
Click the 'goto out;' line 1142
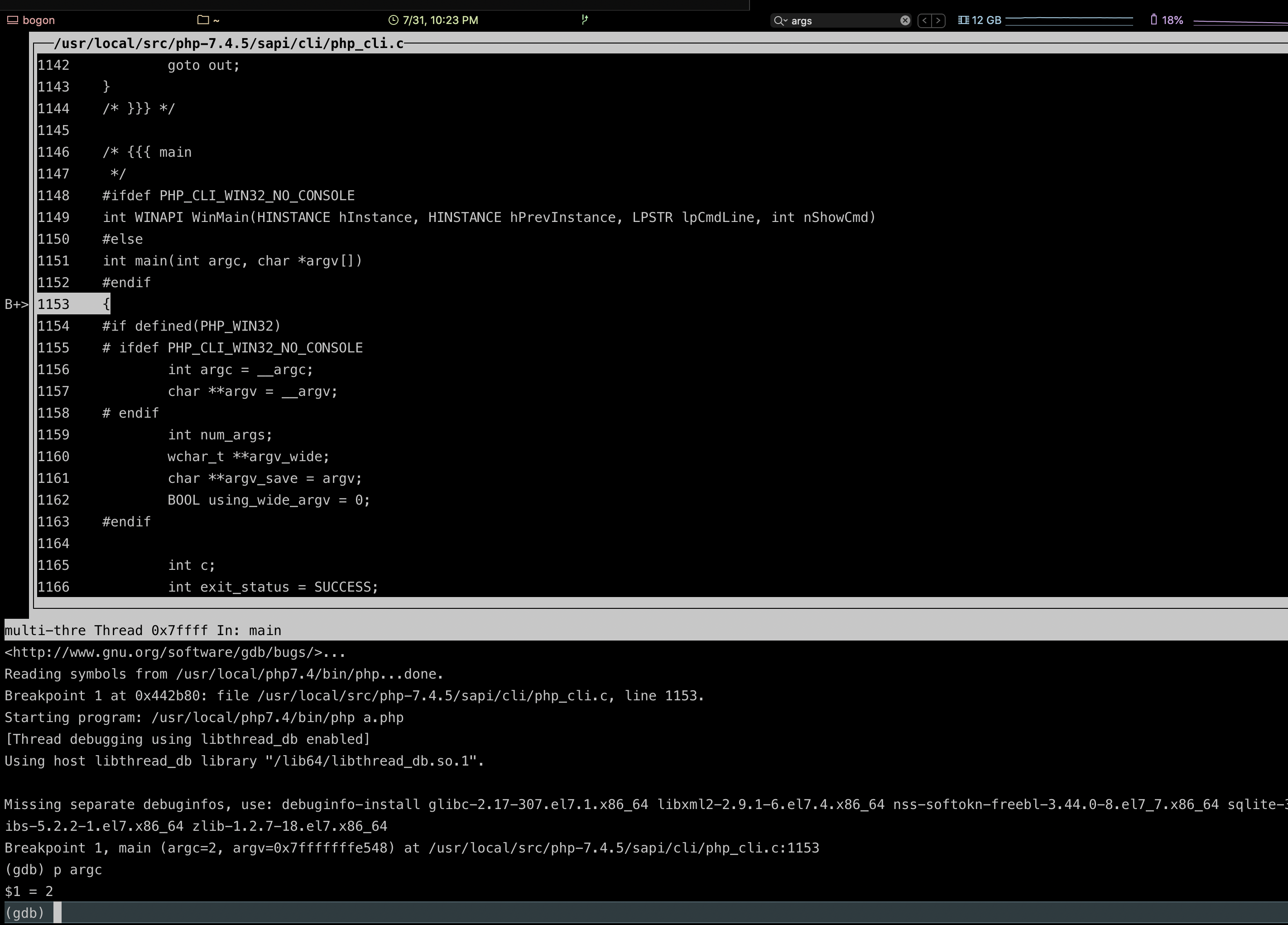click(203, 65)
